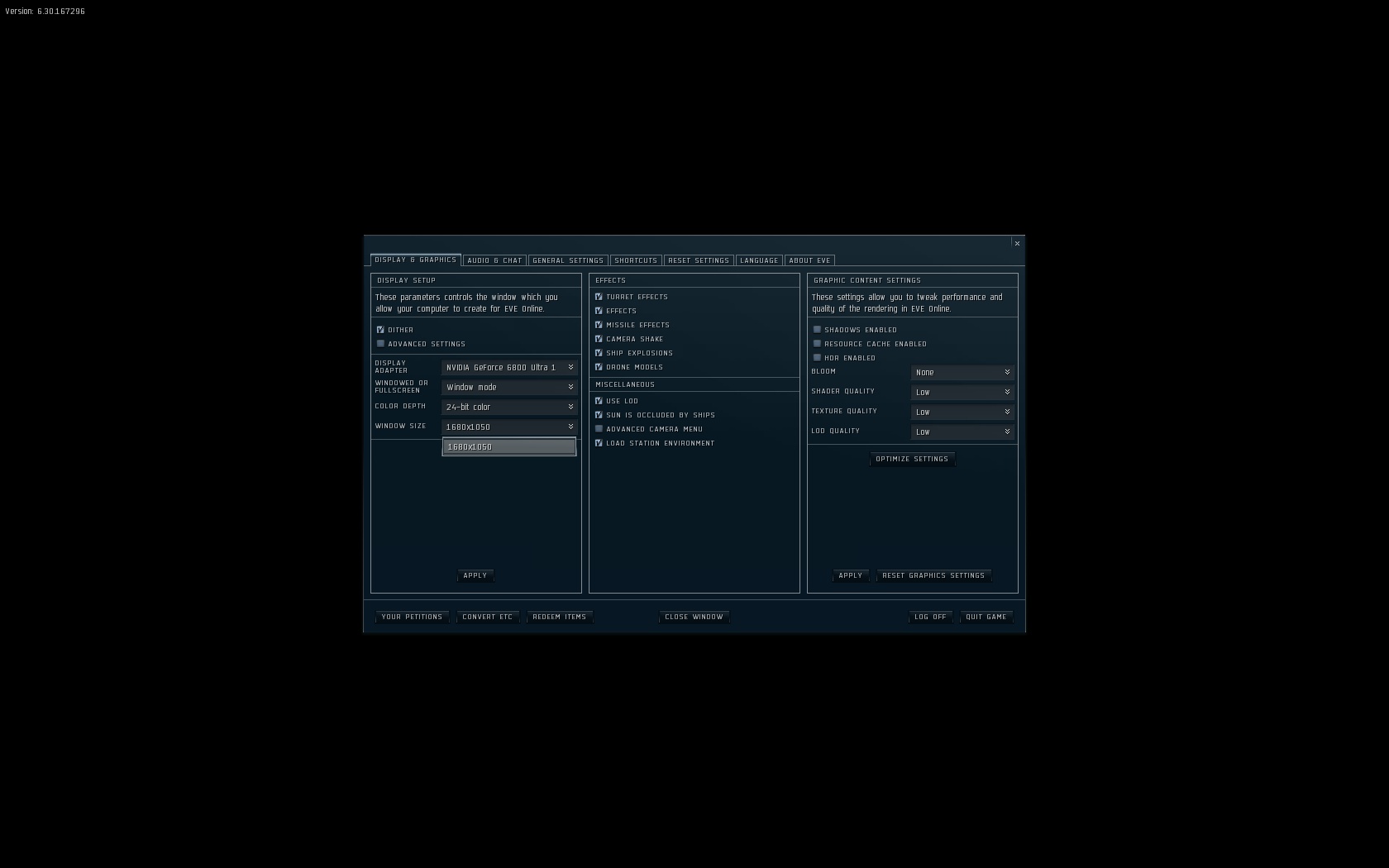Select 1680x1050 option in dropdown list
The image size is (1389, 868).
[509, 447]
